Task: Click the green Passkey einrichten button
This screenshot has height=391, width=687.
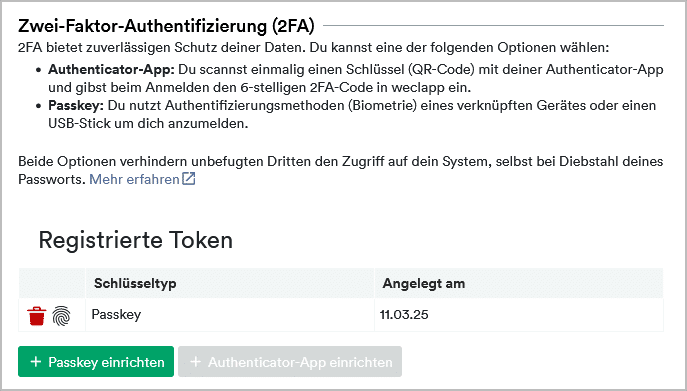Action: [96, 362]
